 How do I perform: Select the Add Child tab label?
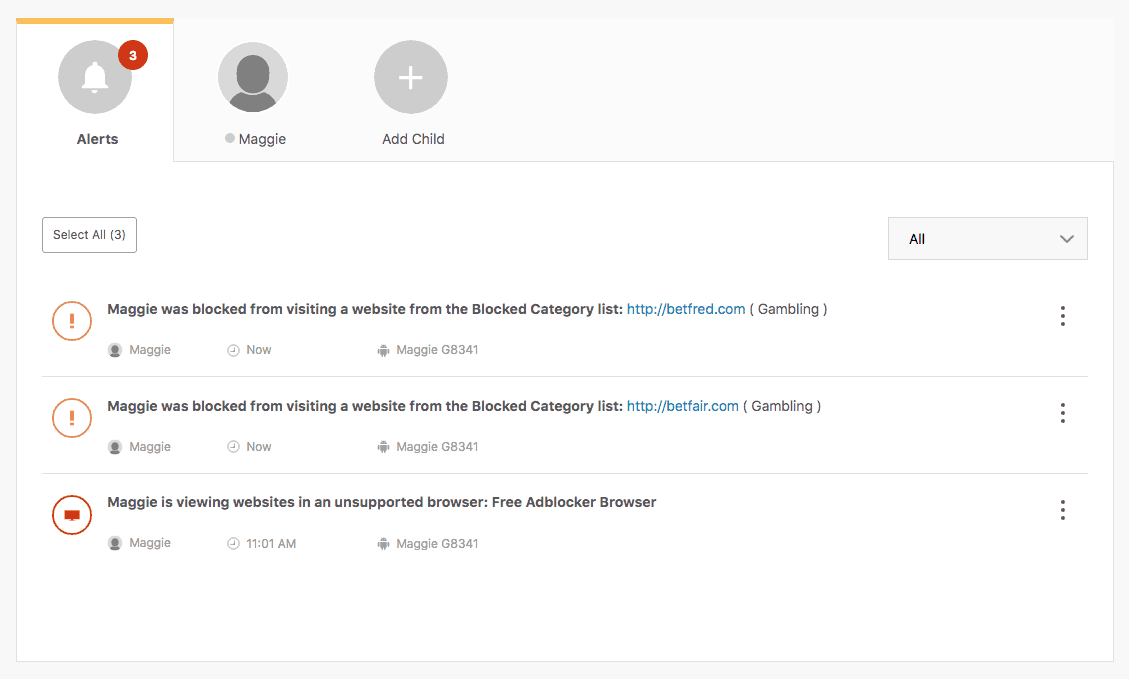(x=413, y=139)
